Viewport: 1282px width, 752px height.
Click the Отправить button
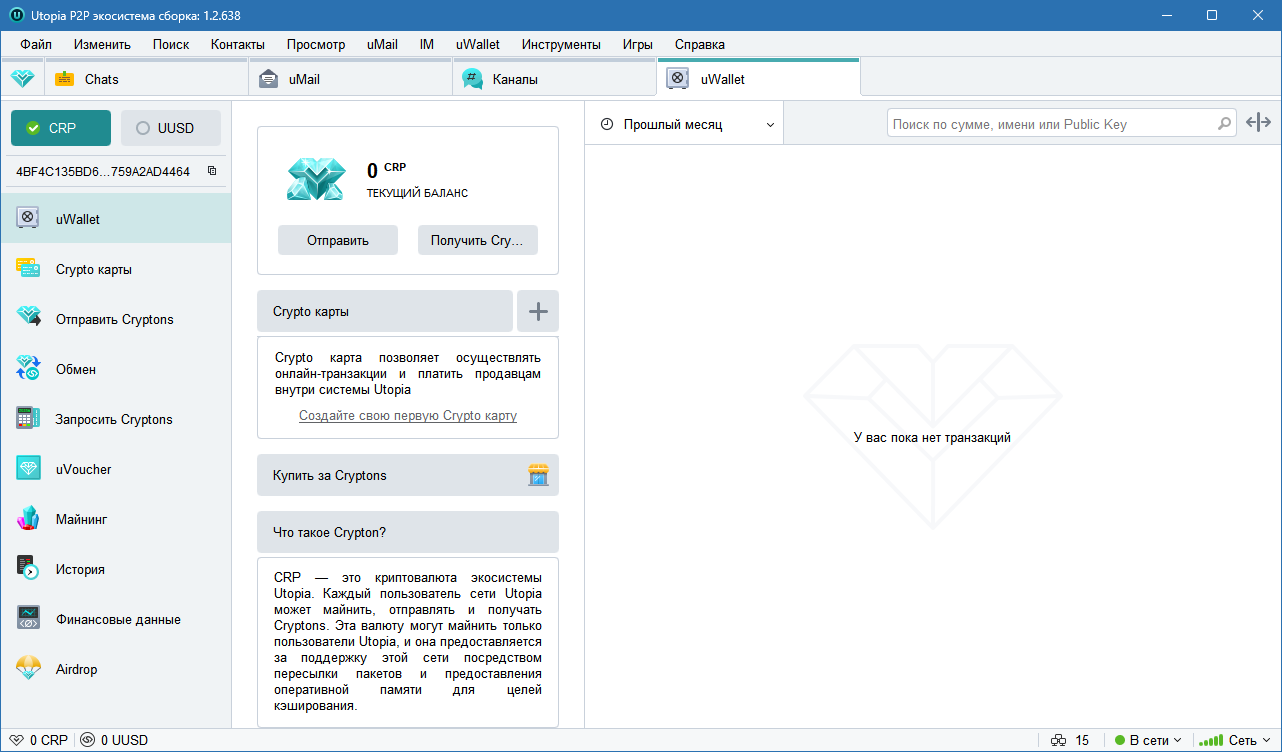click(x=338, y=240)
